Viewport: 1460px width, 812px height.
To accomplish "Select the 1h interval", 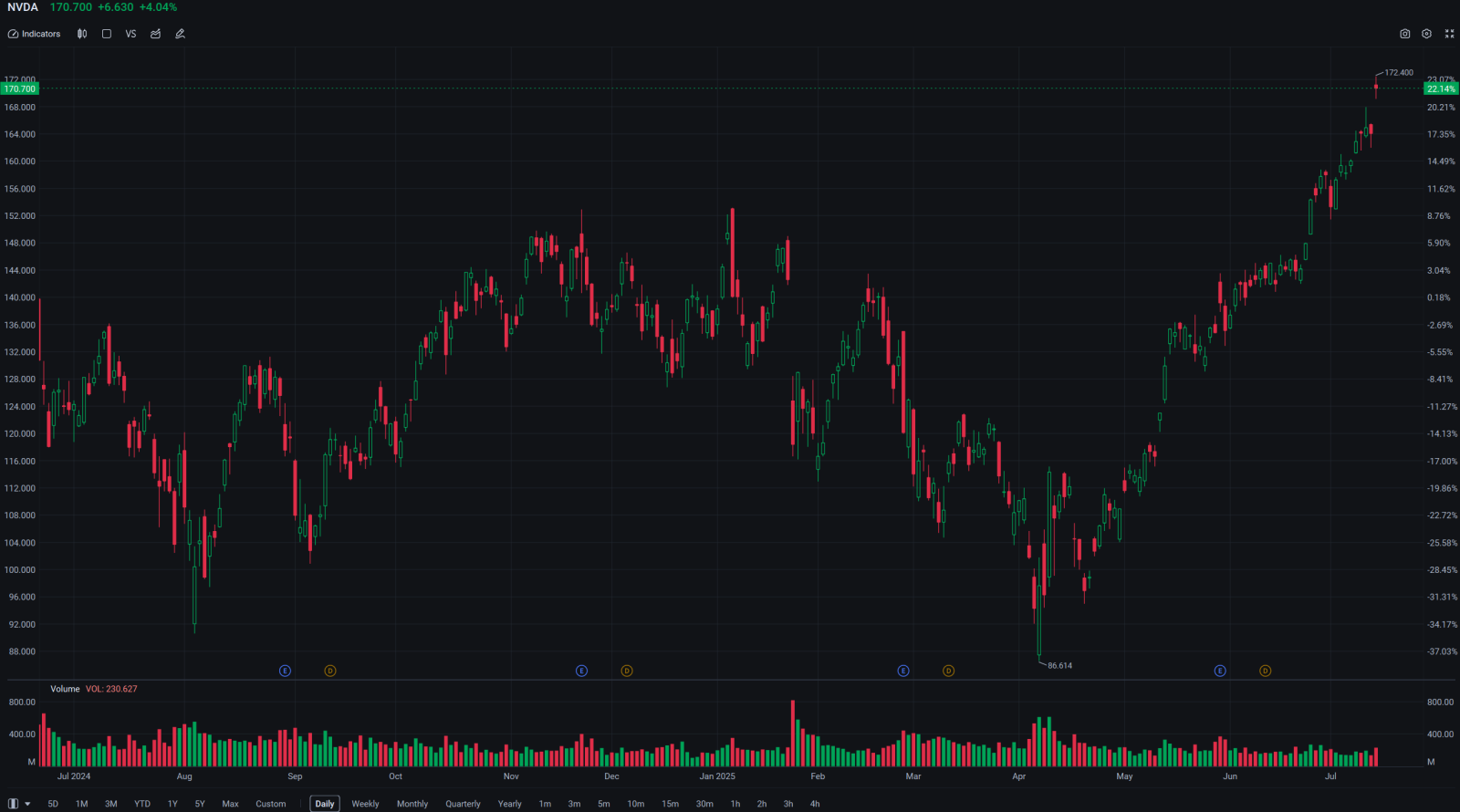I will tap(735, 804).
